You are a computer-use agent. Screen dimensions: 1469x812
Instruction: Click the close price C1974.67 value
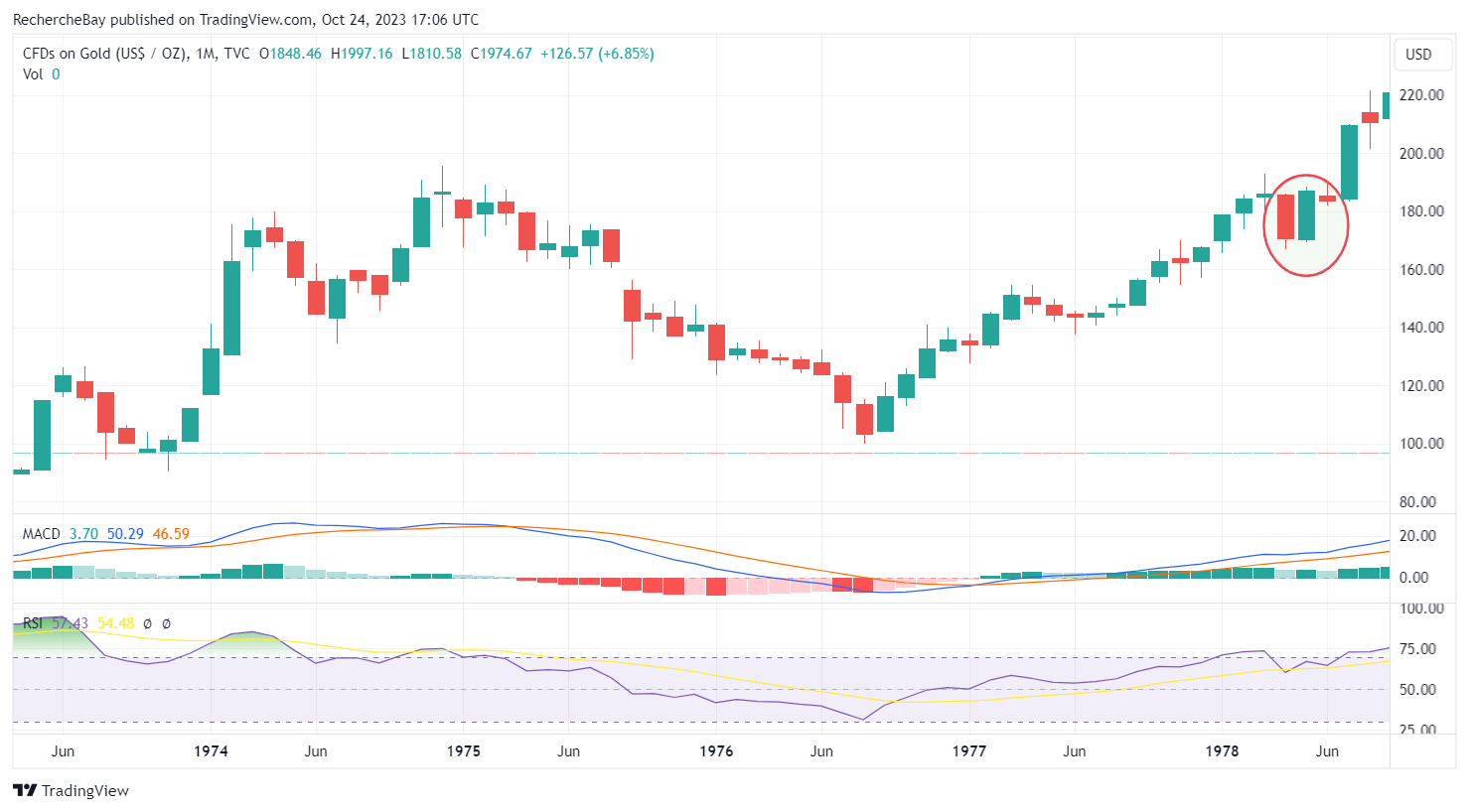[502, 54]
